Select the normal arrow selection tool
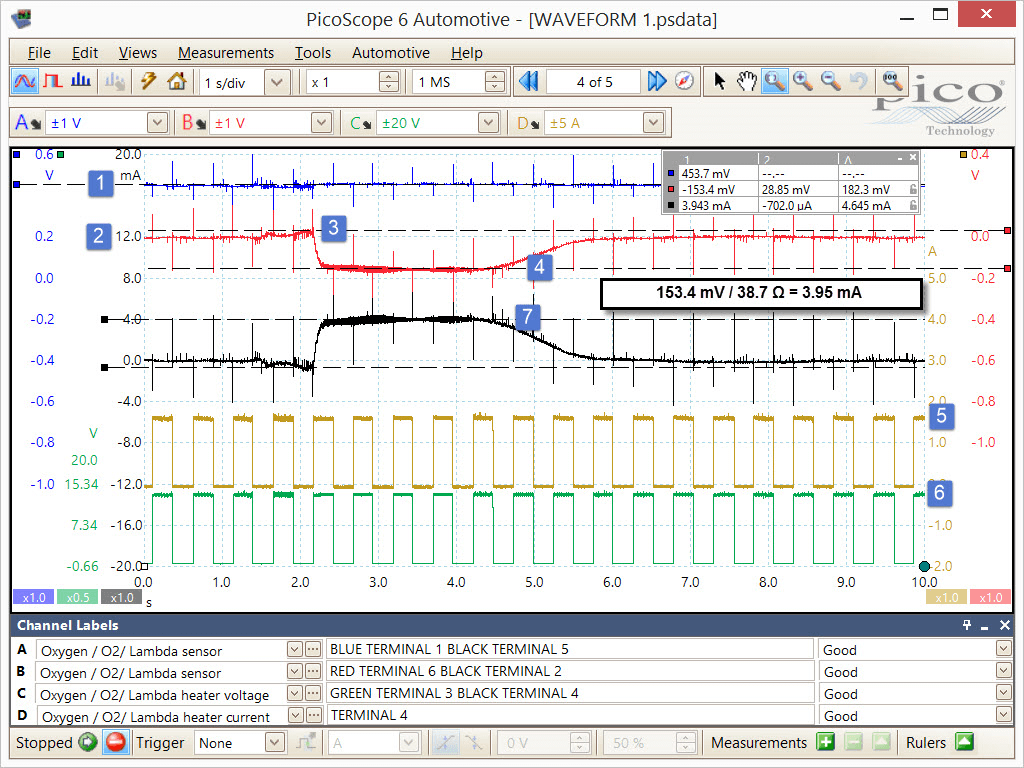 (x=720, y=81)
